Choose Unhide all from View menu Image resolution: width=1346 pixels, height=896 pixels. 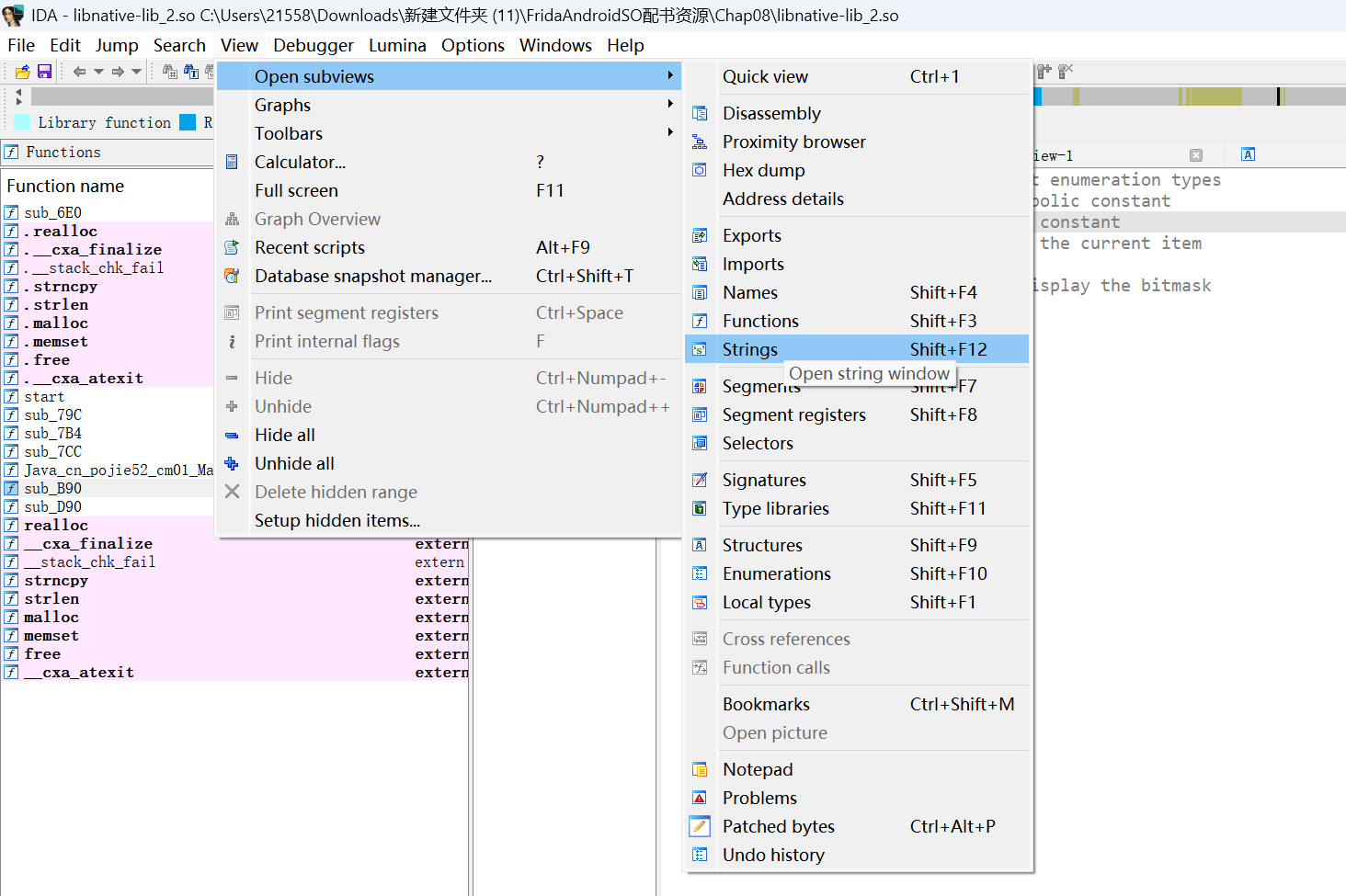(x=450, y=463)
